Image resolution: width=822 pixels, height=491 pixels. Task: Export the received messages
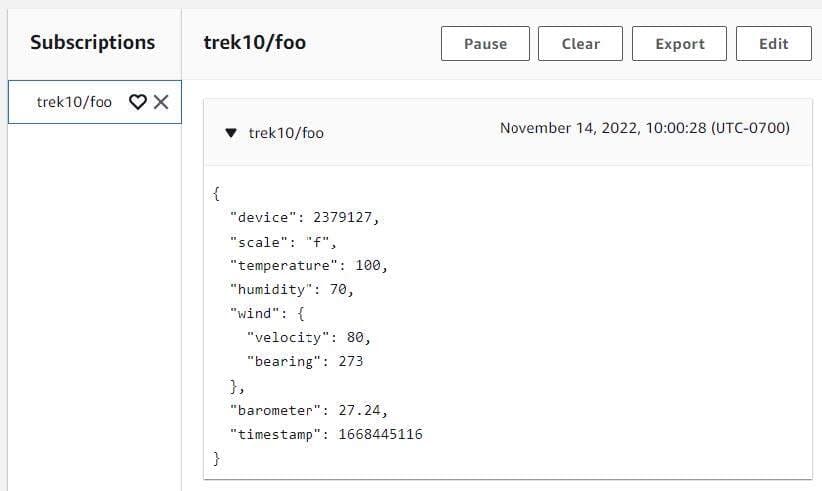tap(679, 44)
